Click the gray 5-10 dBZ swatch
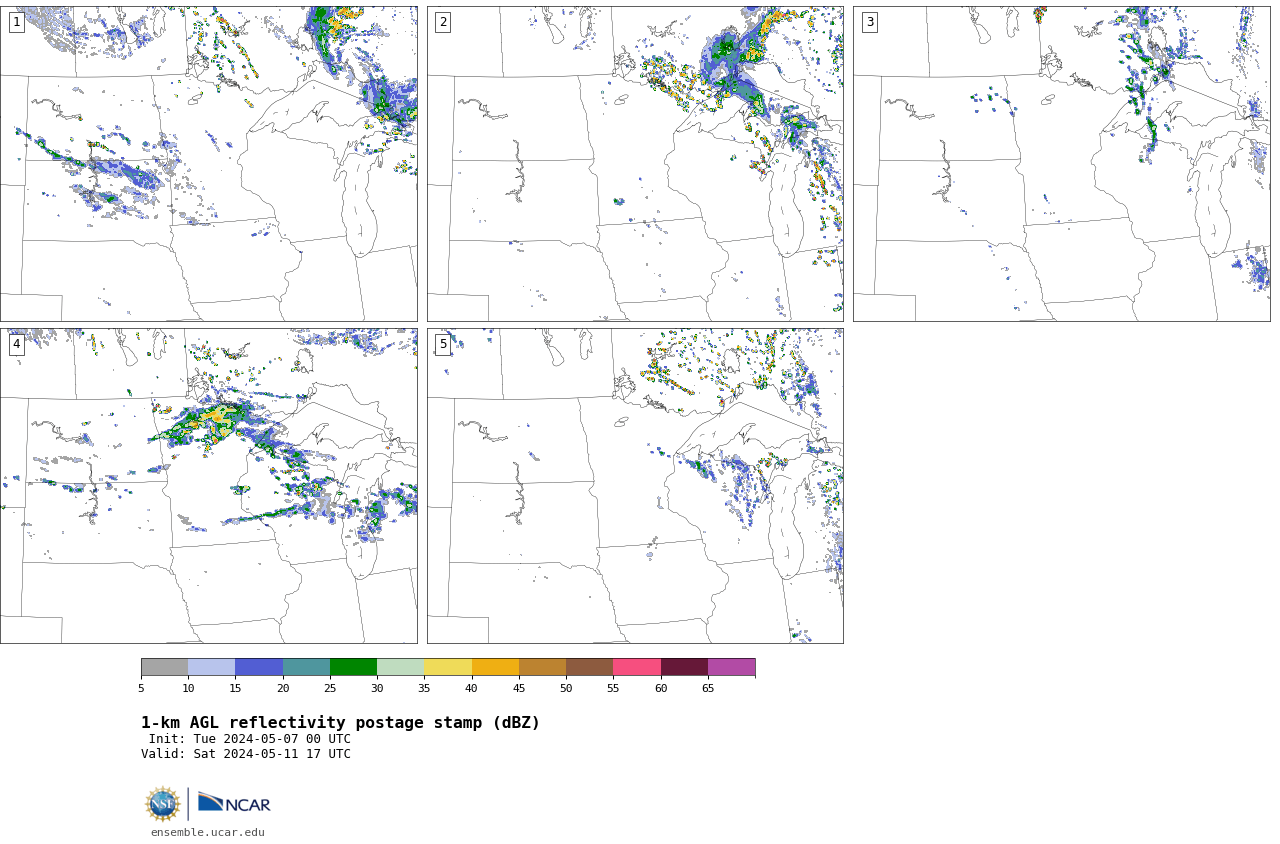 coord(164,667)
